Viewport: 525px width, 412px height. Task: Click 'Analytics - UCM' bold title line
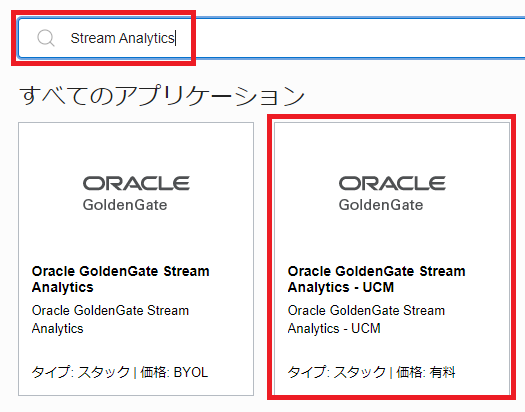tap(341, 287)
